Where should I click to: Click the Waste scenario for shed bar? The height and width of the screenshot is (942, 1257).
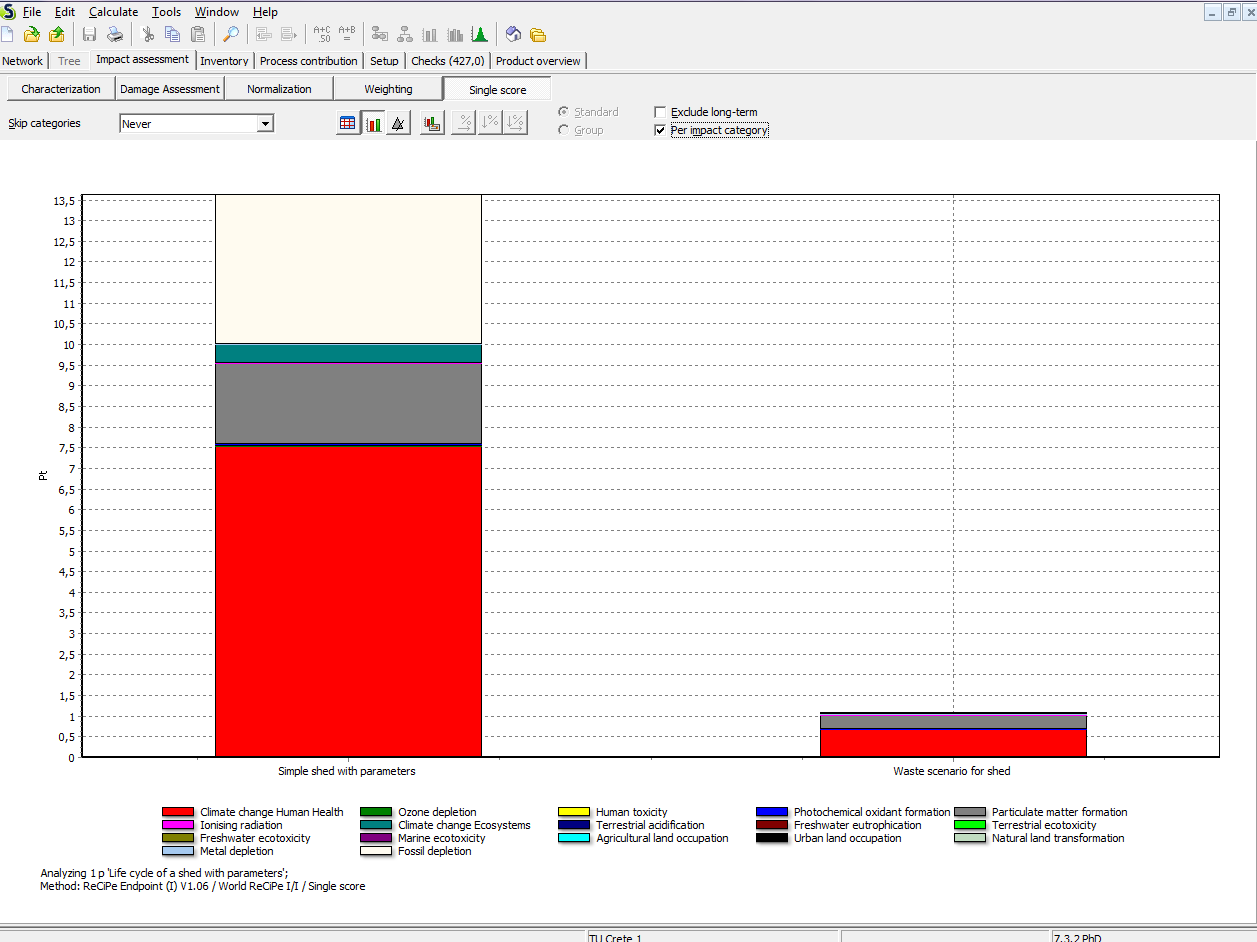click(953, 735)
